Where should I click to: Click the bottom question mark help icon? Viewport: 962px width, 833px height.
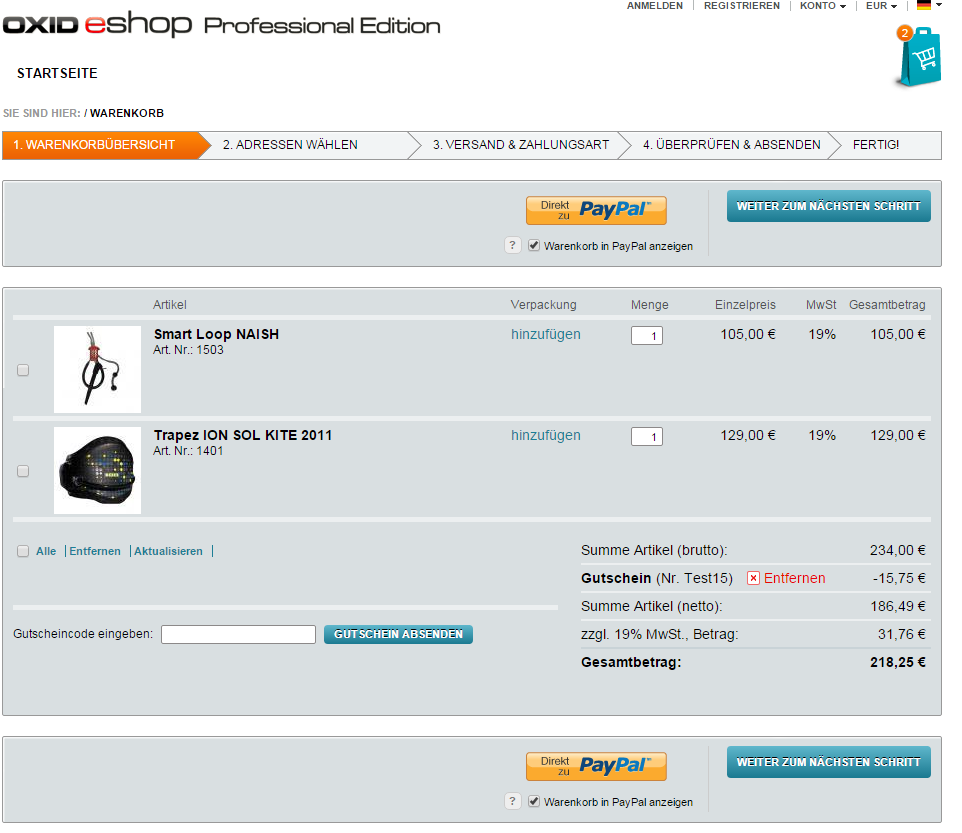(x=513, y=801)
